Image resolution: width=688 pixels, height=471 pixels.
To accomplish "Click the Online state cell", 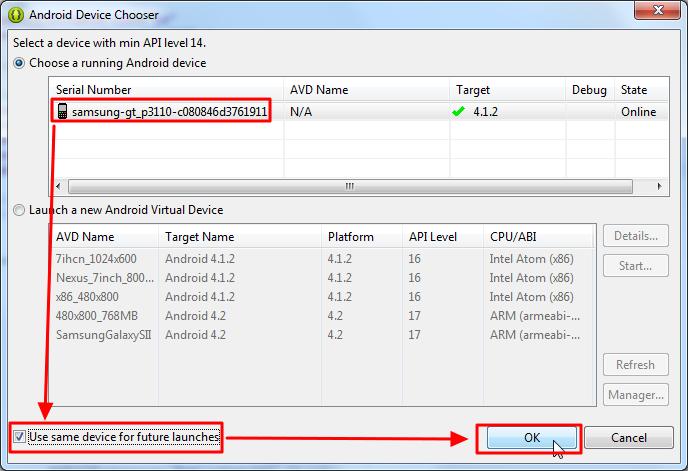I will pos(638,112).
